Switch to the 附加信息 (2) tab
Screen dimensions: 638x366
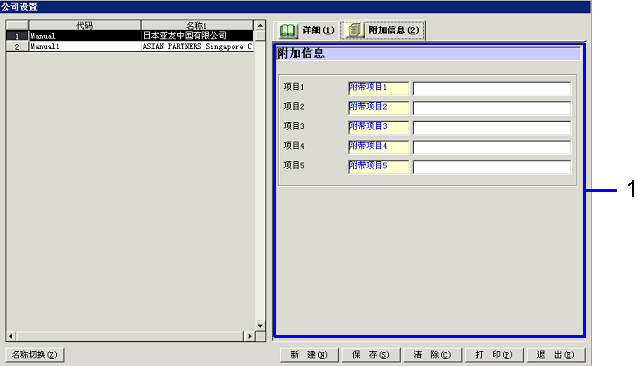(x=383, y=30)
